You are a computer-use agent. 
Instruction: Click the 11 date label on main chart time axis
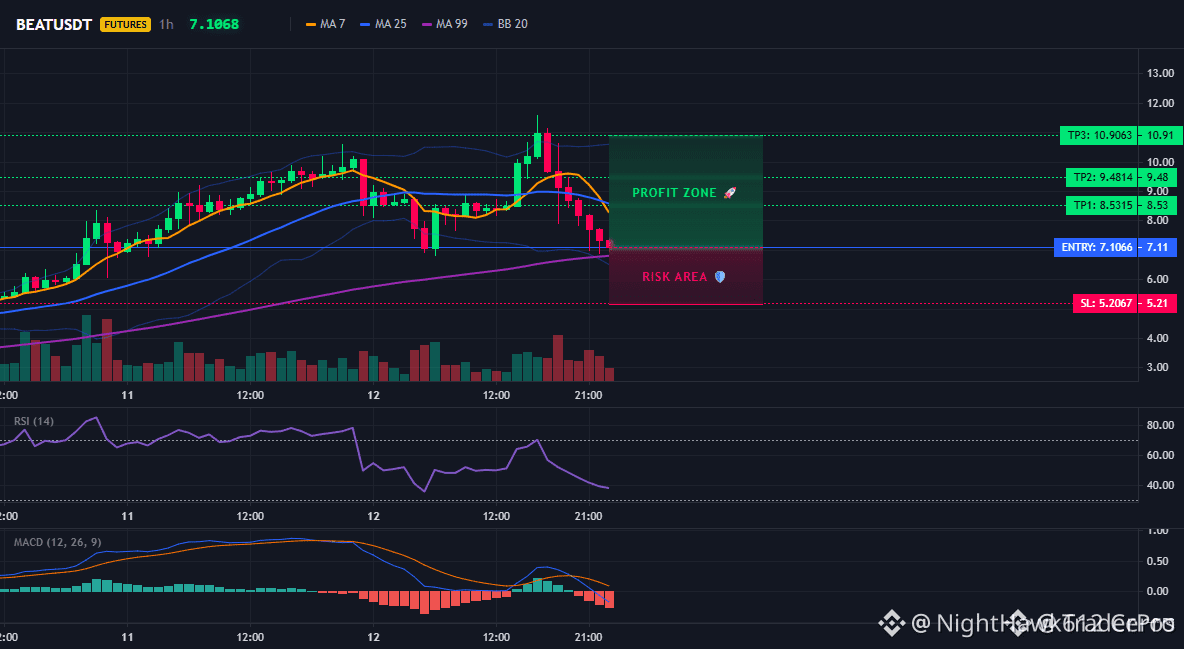coord(127,395)
